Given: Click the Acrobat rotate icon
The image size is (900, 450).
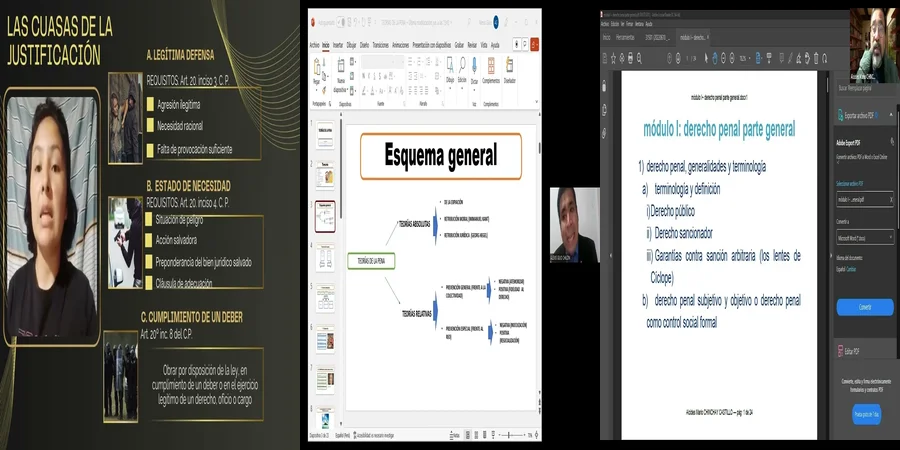Looking at the screenshot, I should [825, 58].
